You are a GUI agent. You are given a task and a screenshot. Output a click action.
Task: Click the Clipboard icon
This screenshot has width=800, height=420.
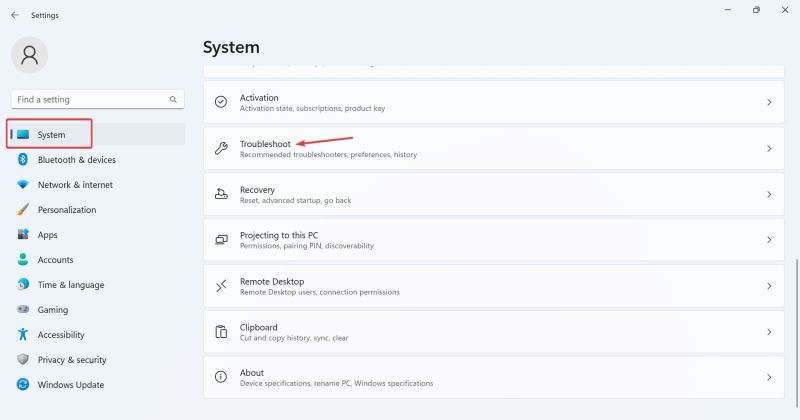click(221, 332)
